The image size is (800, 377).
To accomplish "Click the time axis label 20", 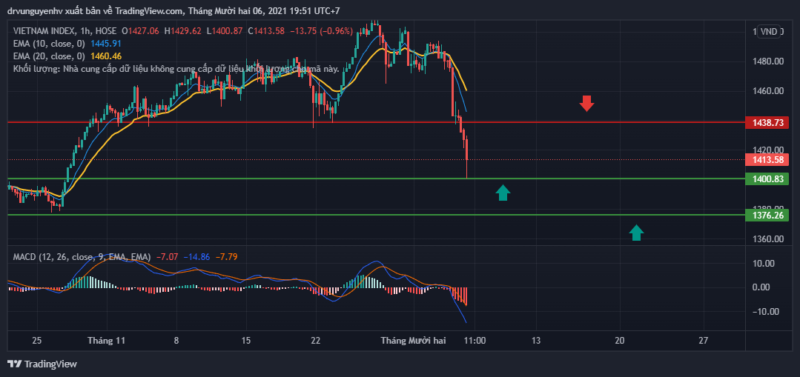I will pyautogui.click(x=619, y=340).
